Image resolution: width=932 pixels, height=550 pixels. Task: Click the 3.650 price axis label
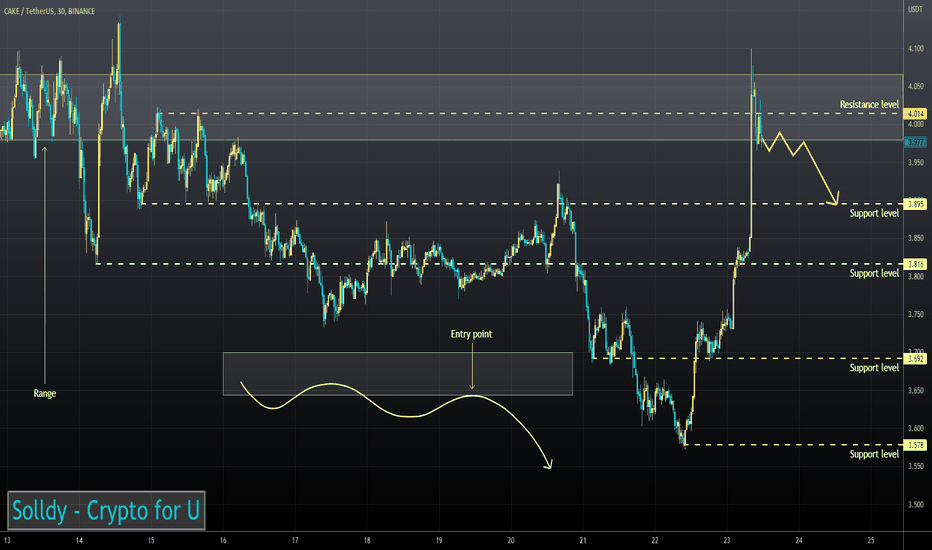pyautogui.click(x=916, y=390)
